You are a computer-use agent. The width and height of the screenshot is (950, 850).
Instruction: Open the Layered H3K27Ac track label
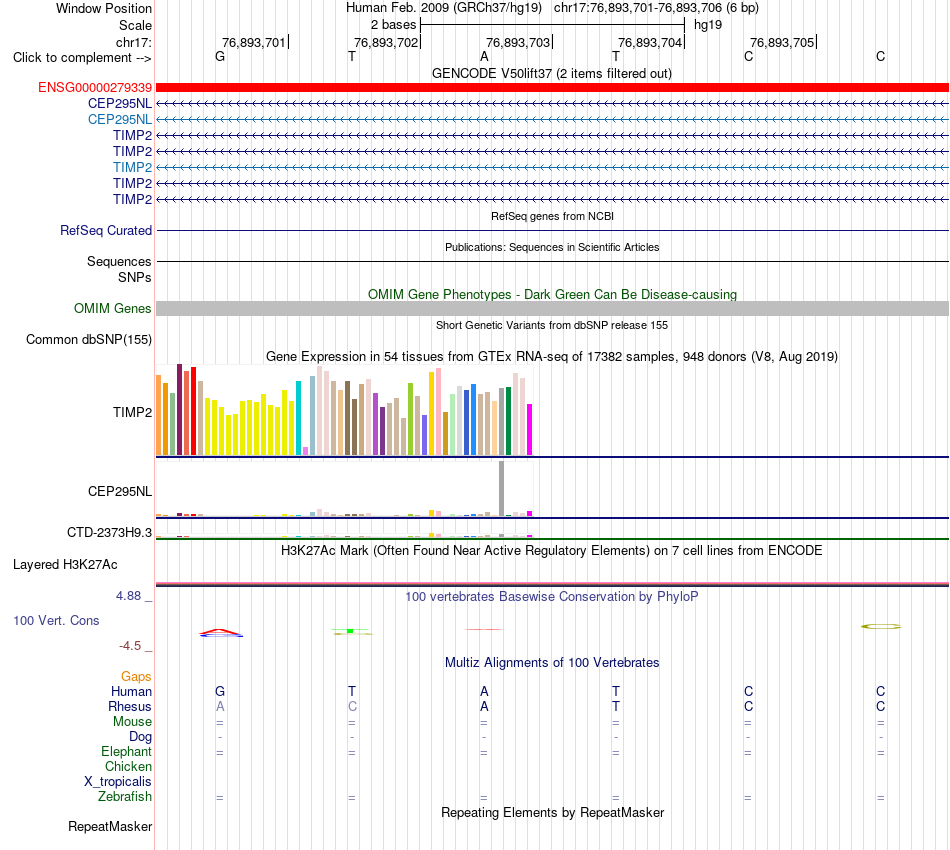click(x=65, y=565)
